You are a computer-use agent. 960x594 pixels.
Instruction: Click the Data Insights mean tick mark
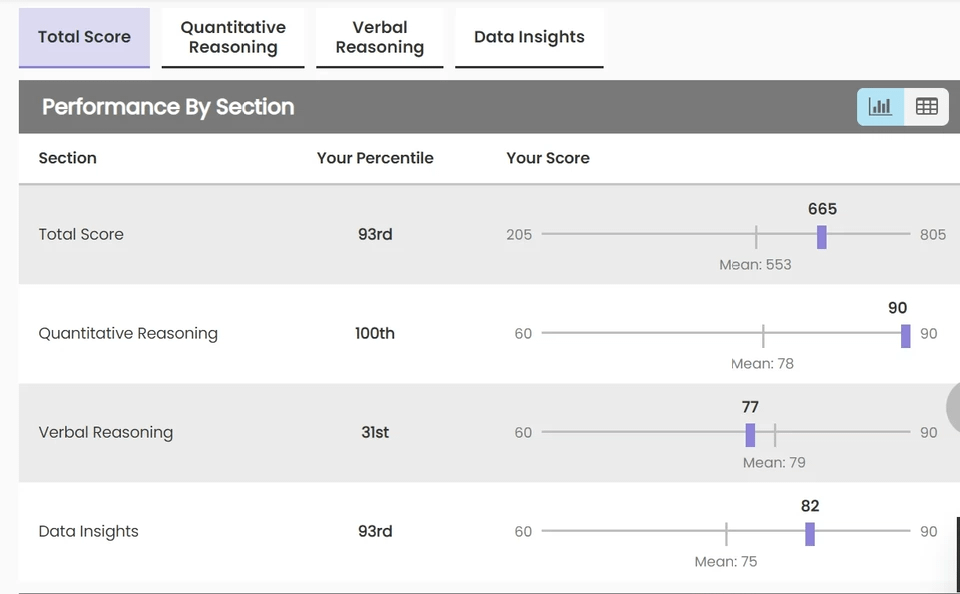pos(726,533)
